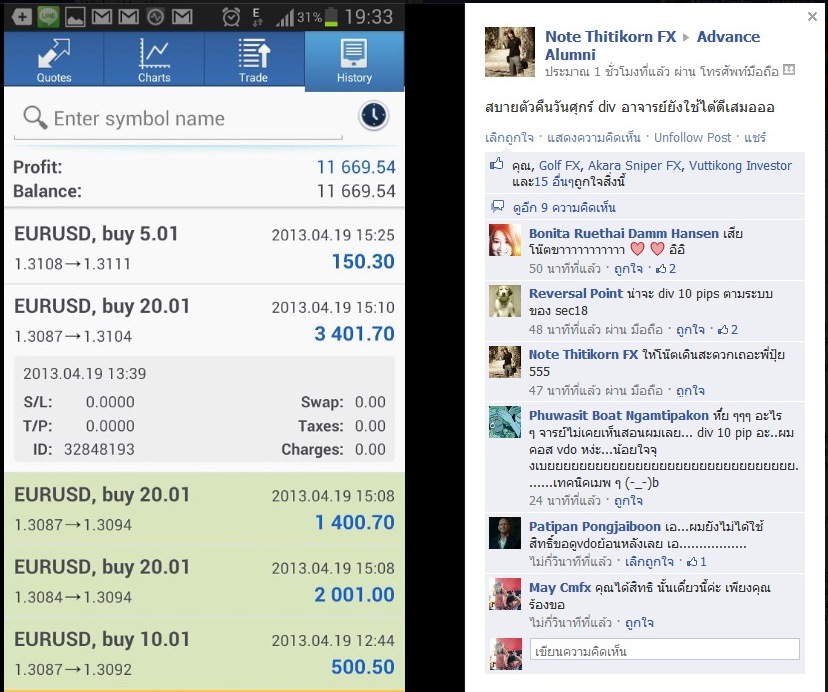This screenshot has height=692, width=828.
Task: Open Reversal Point's profile
Action: [x=576, y=294]
